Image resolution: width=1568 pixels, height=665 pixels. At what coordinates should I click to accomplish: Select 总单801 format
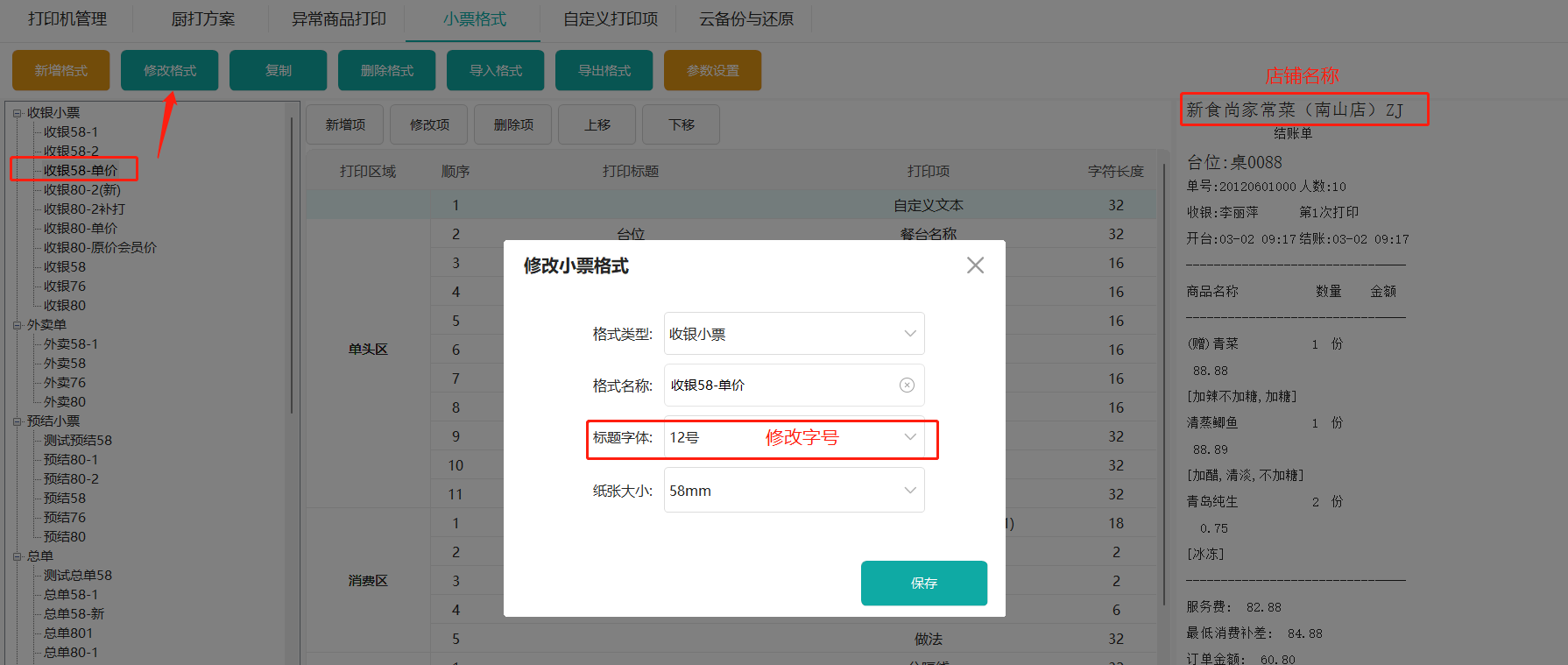[68, 633]
